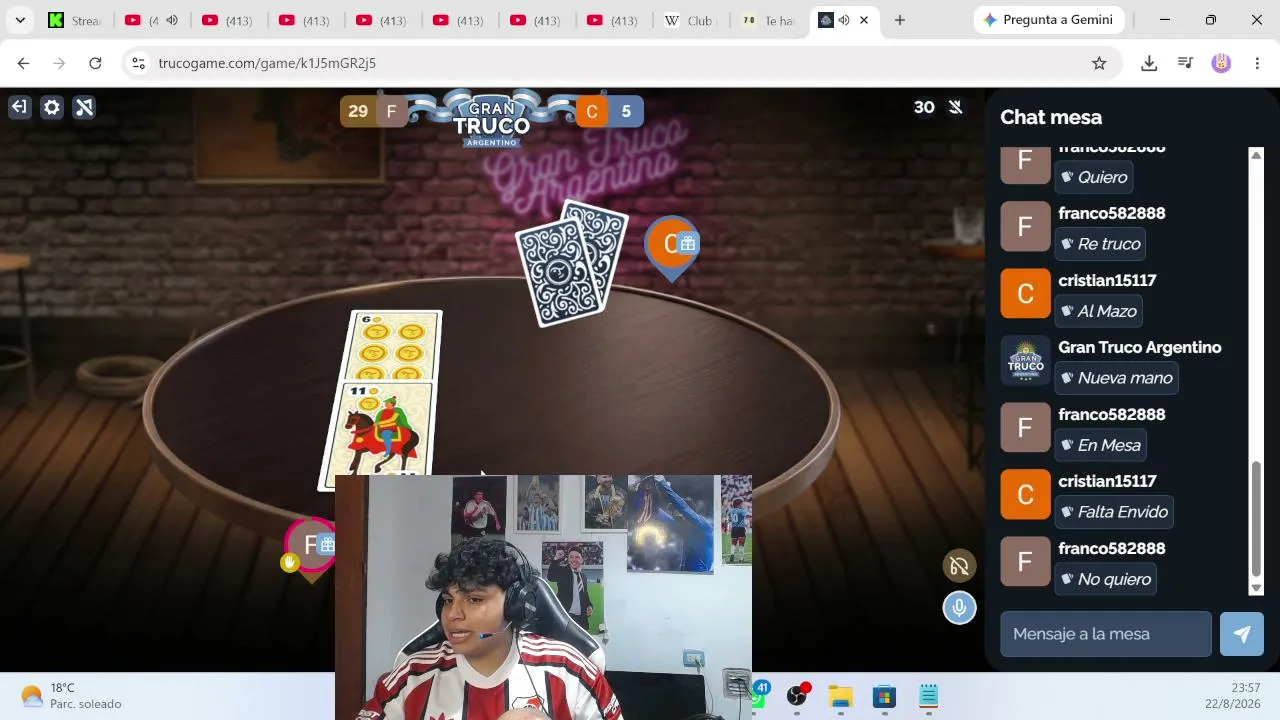The width and height of the screenshot is (1280, 720).
Task: Click team C's score of 5
Action: click(x=626, y=111)
